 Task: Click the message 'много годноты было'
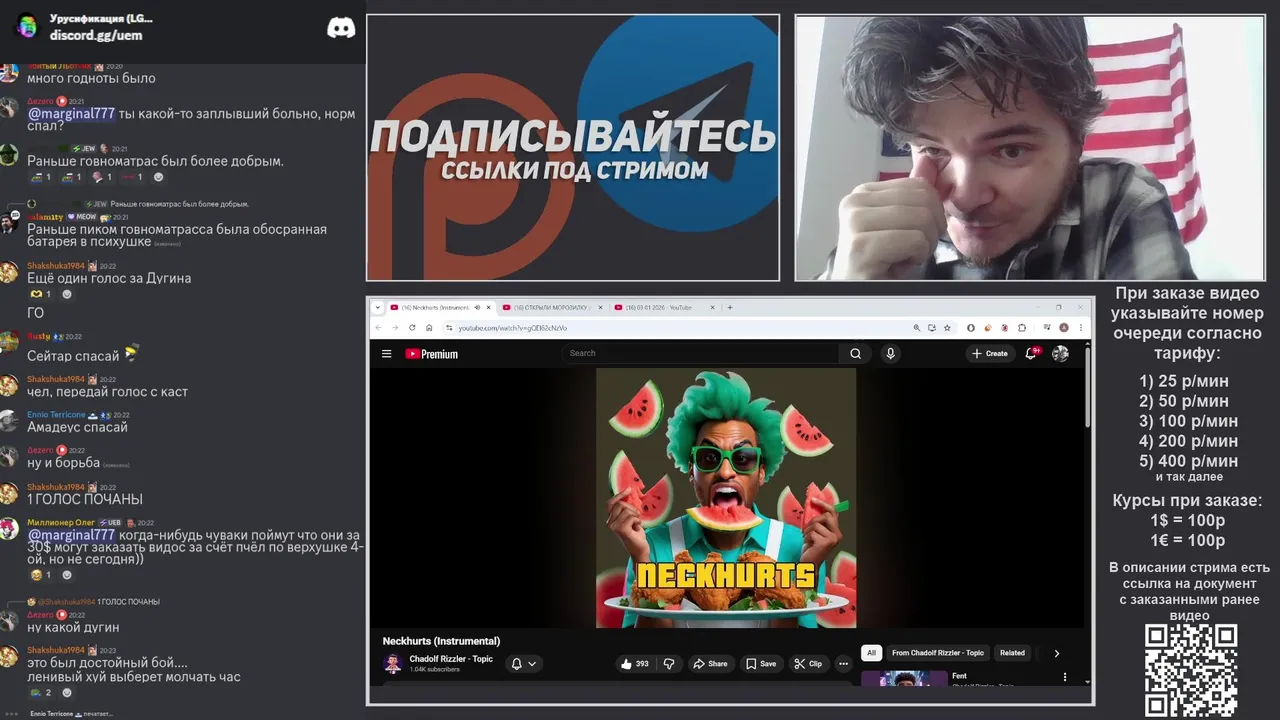tap(91, 78)
